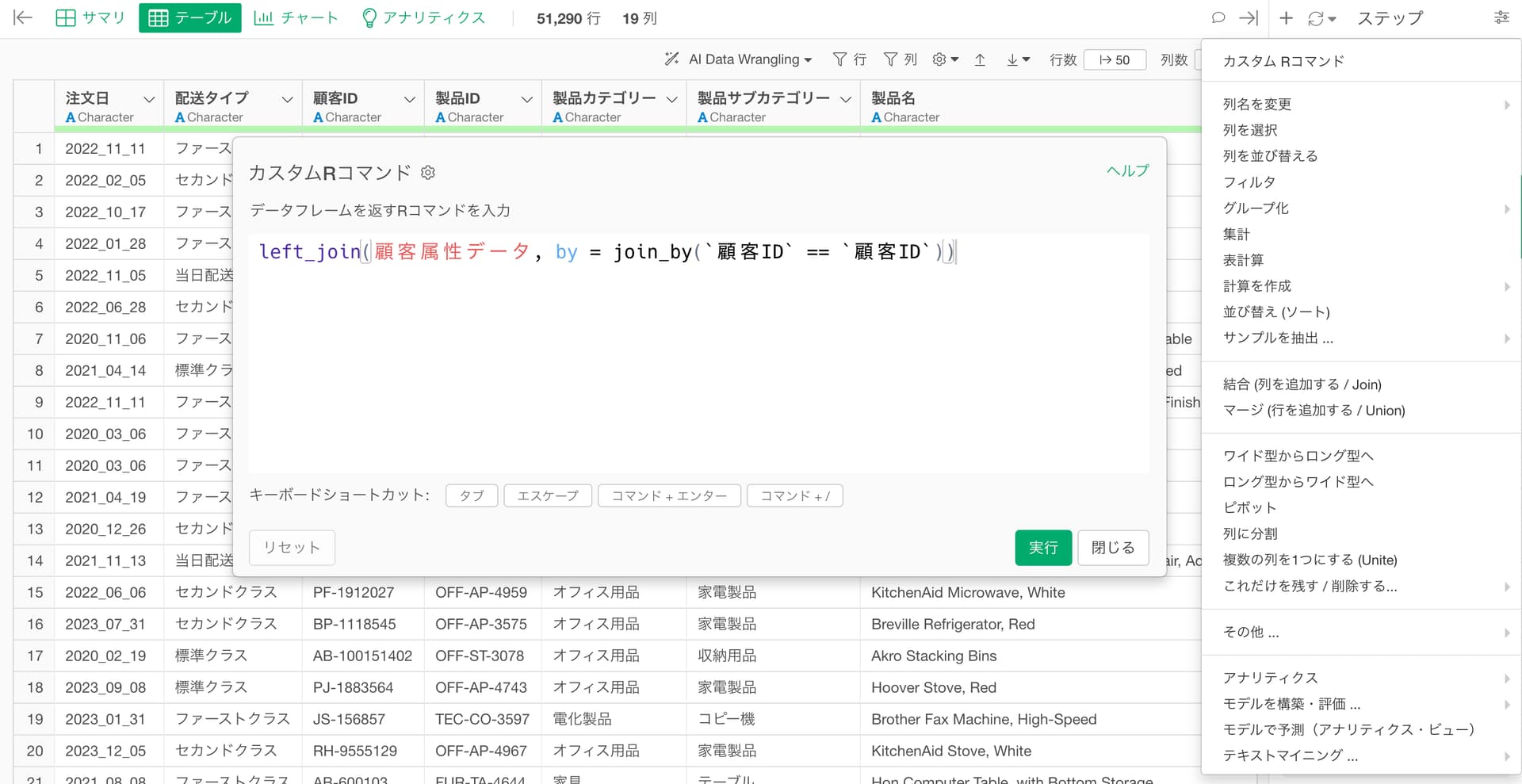1522x784 pixels.
Task: Click customer ID cell AB-100151402
Action: pos(362,656)
